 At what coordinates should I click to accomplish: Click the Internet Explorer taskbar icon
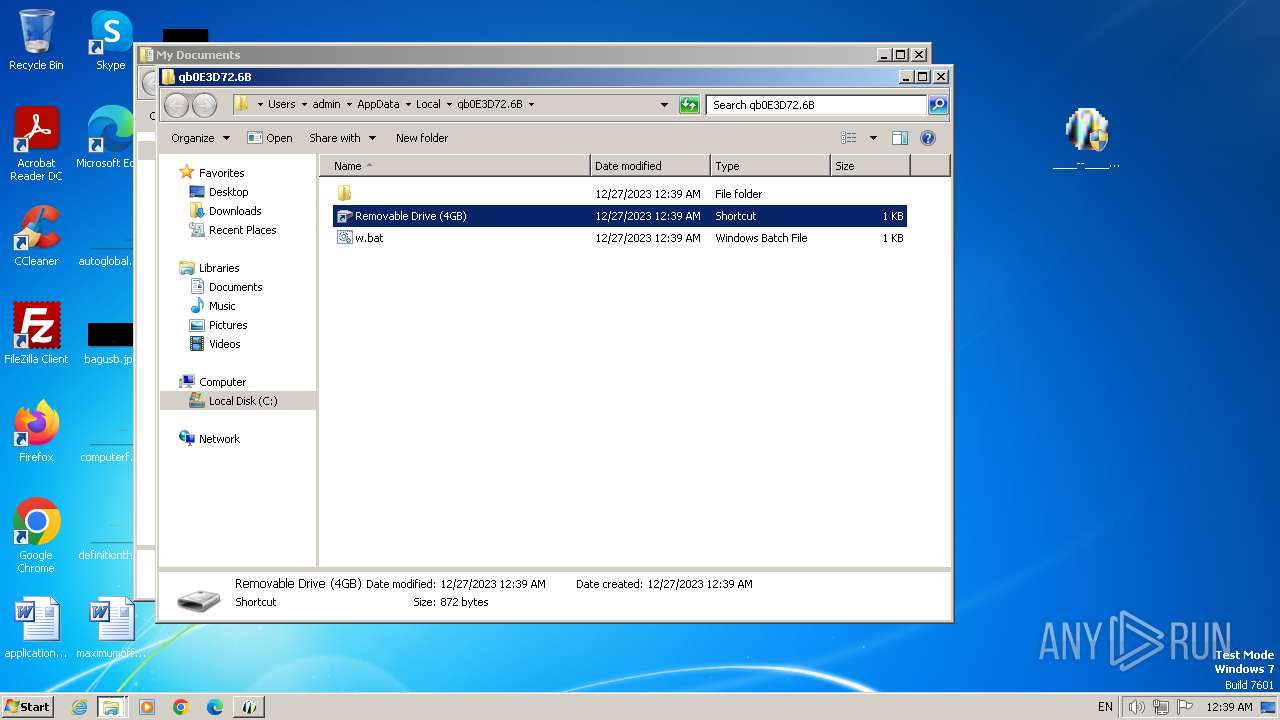click(79, 707)
